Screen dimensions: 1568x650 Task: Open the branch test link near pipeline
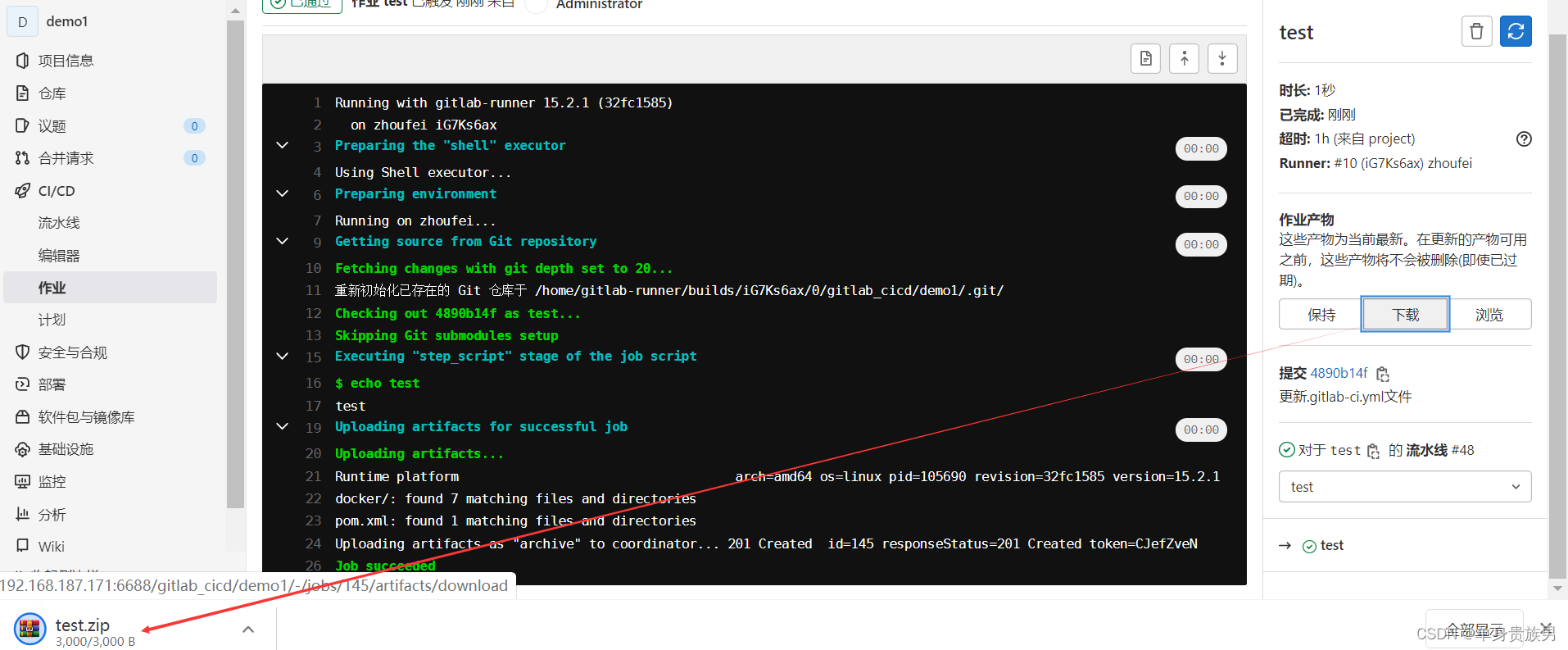1344,450
